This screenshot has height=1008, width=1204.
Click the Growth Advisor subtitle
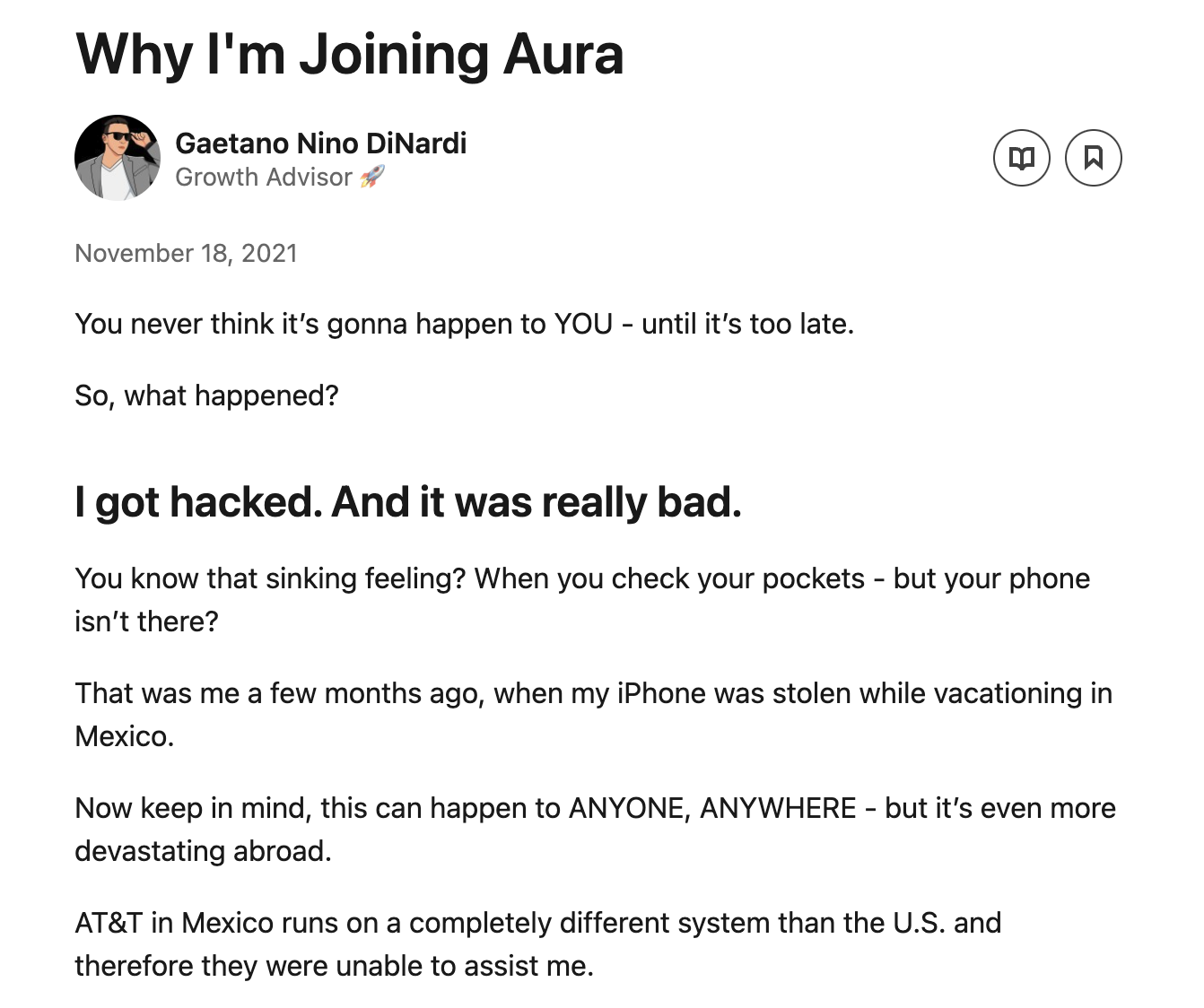tap(264, 177)
